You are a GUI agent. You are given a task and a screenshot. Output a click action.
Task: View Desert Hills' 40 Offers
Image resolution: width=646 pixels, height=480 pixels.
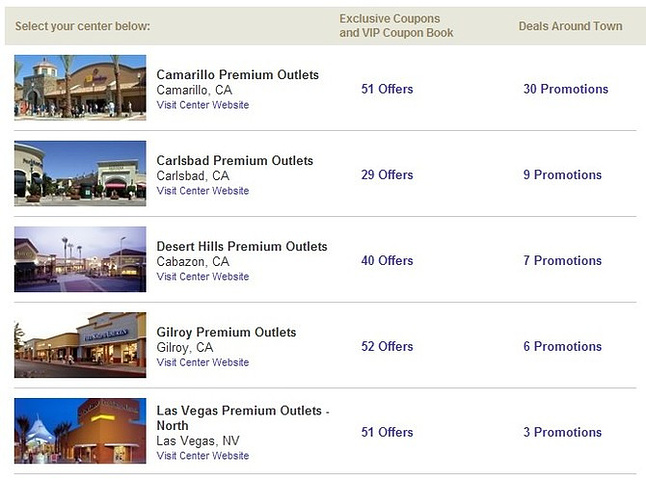tap(387, 260)
